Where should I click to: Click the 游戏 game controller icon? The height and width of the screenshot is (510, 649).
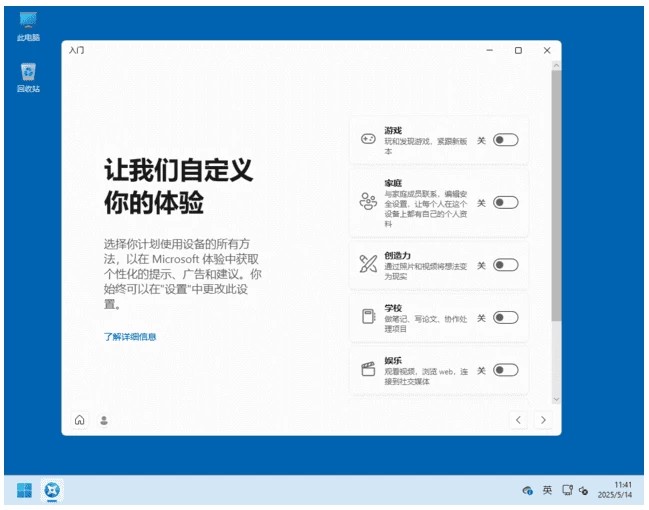tap(368, 140)
